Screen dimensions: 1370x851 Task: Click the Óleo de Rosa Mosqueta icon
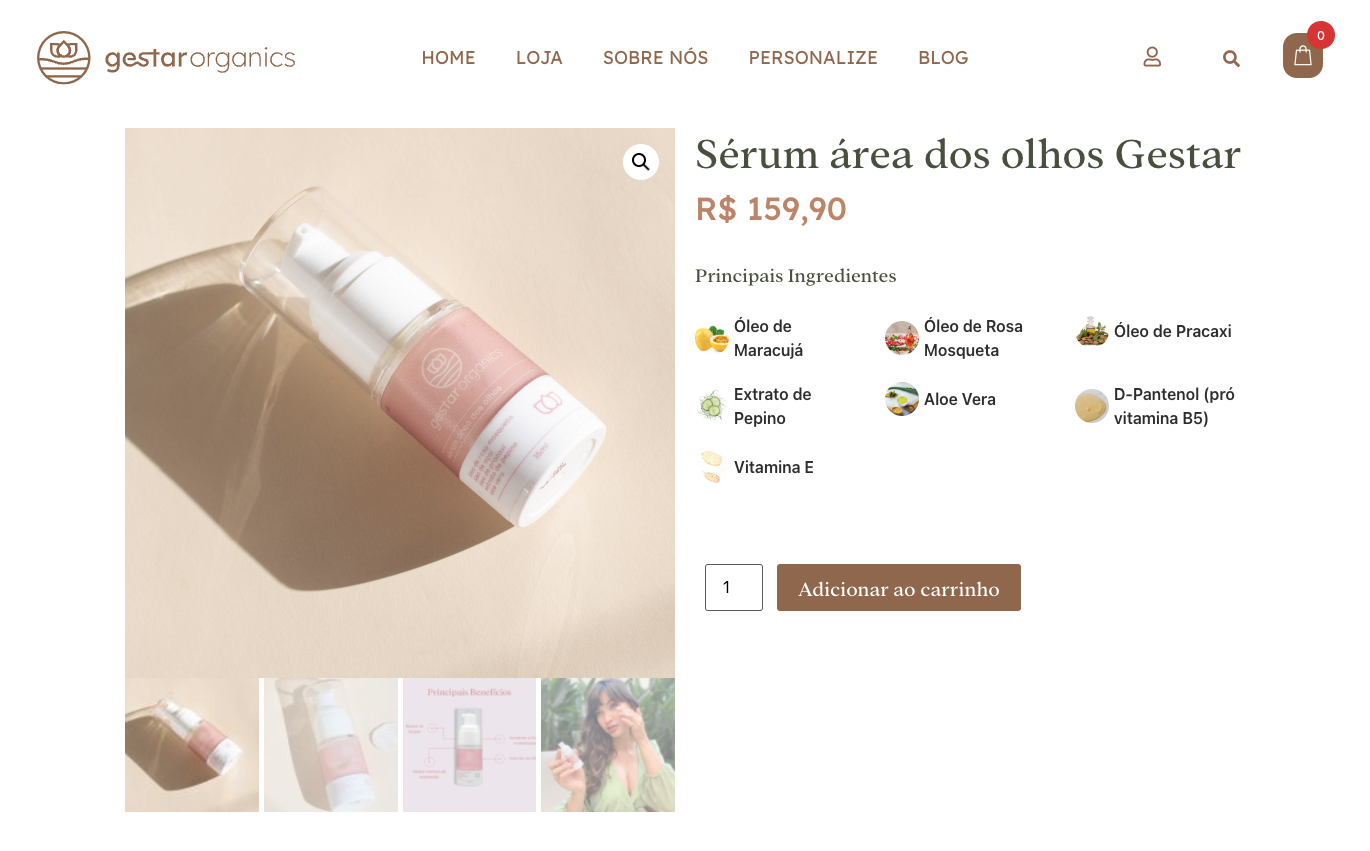[902, 338]
